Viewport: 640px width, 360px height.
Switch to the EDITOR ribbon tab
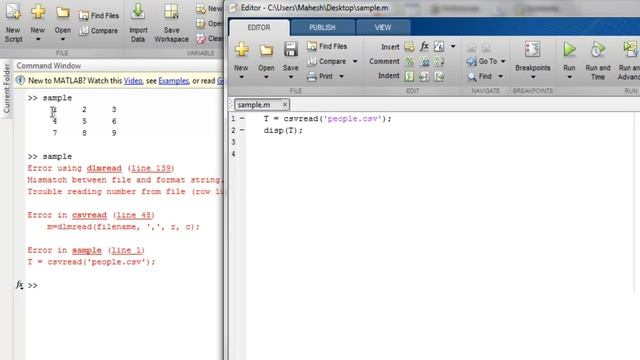click(259, 27)
